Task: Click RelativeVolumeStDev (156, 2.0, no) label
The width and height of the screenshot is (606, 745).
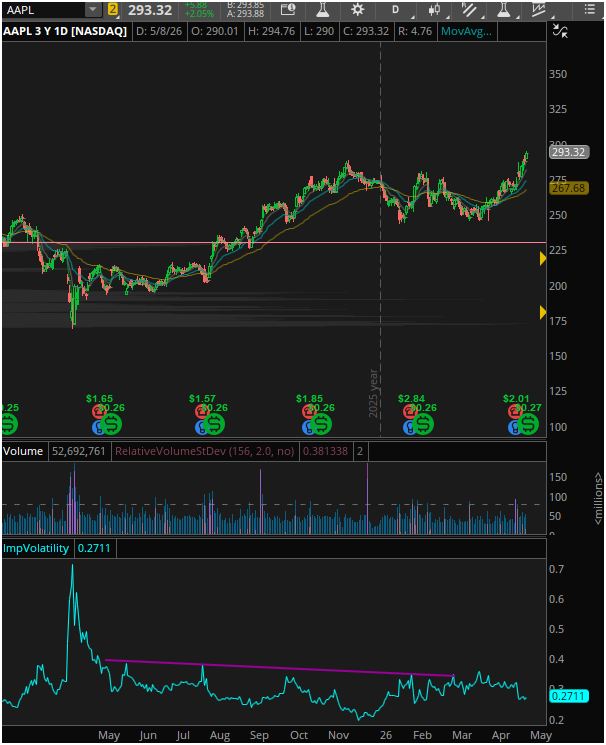Action: [205, 451]
